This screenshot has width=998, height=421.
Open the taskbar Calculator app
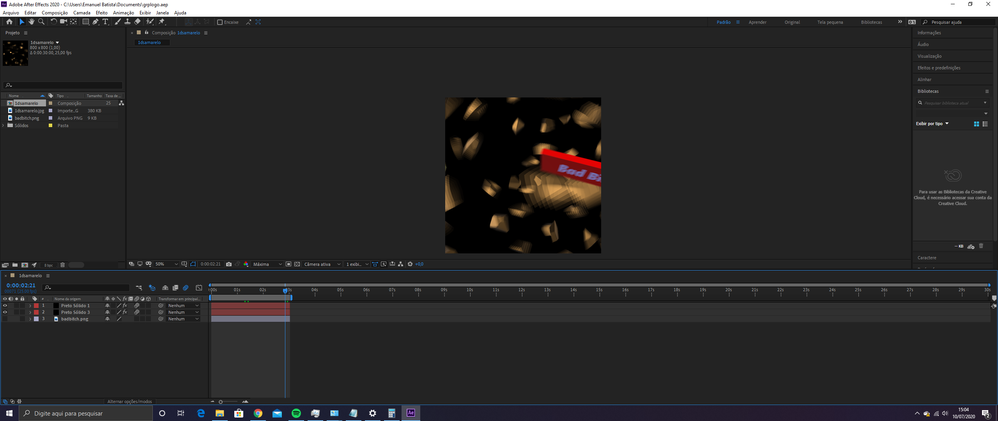(x=391, y=413)
